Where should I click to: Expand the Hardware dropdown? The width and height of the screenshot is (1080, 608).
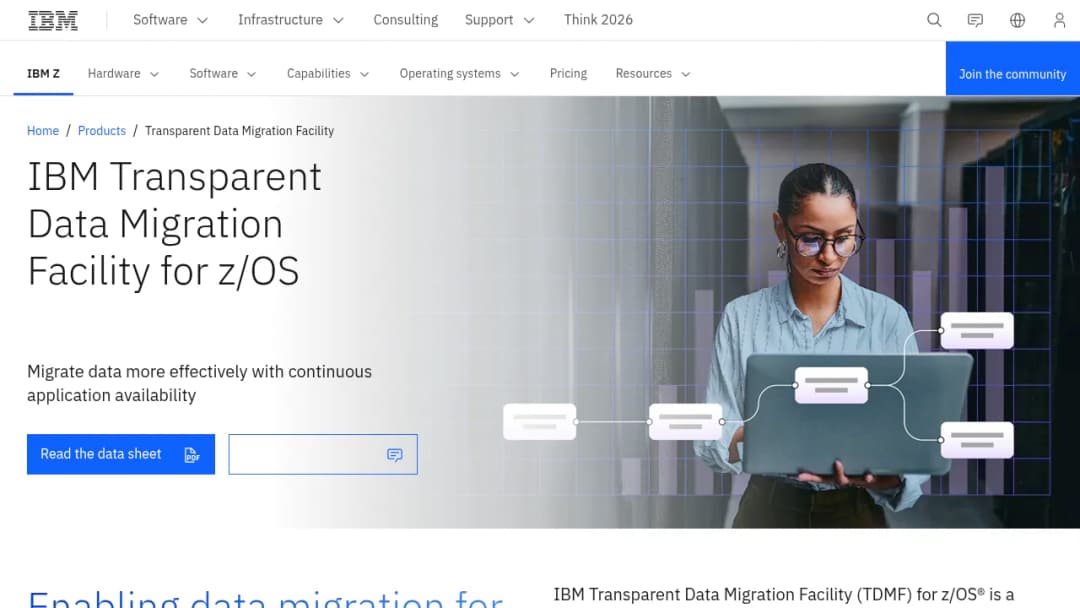tap(123, 74)
